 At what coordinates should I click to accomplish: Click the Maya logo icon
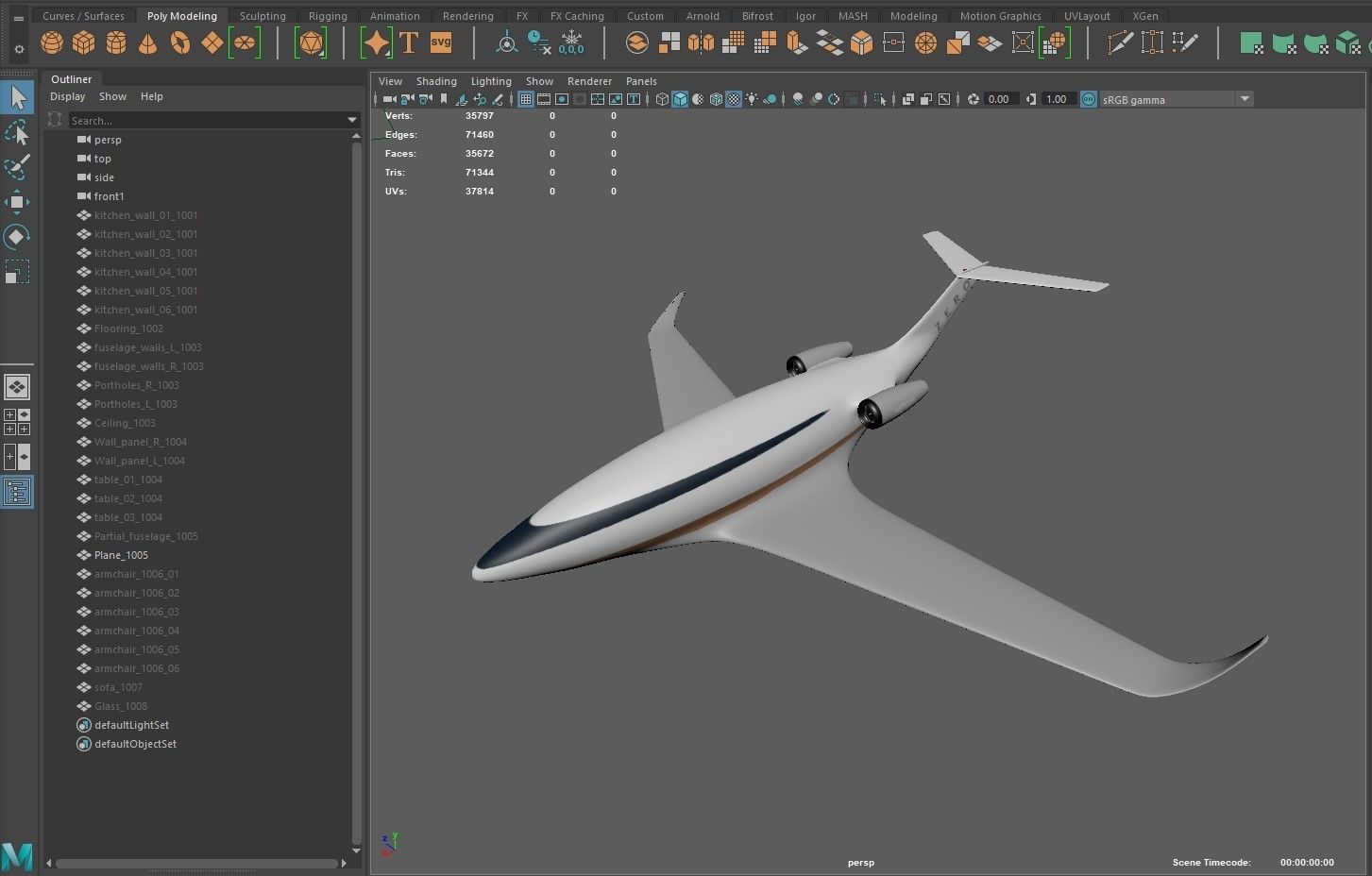tap(17, 856)
